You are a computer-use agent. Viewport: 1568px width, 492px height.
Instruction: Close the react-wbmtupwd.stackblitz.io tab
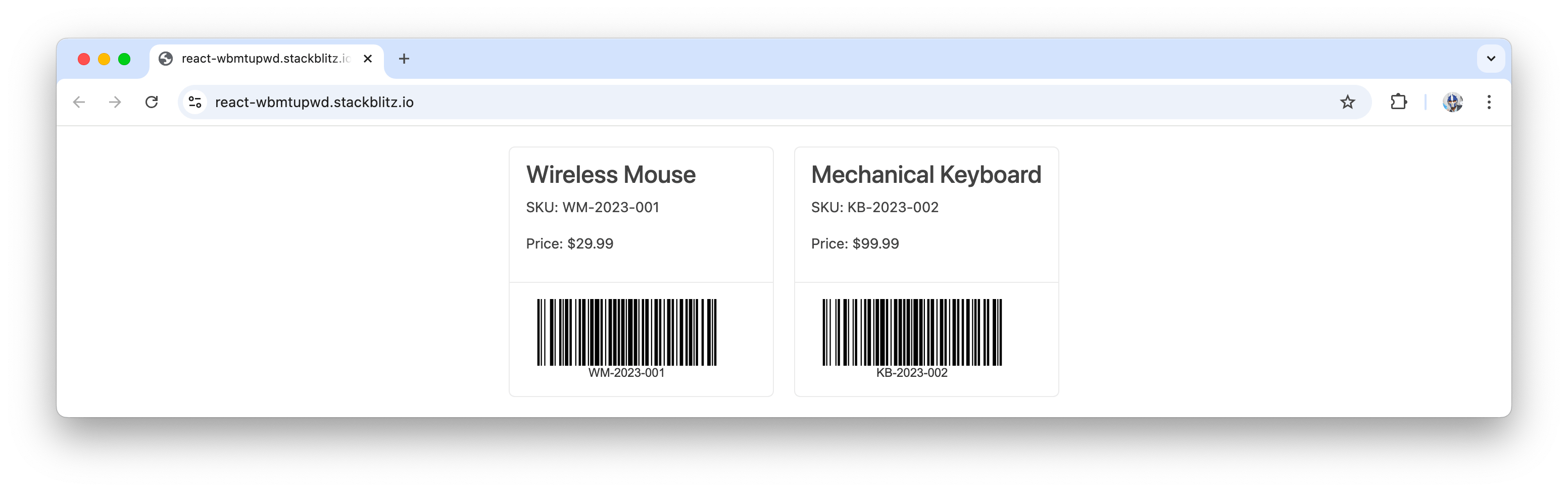(x=368, y=59)
